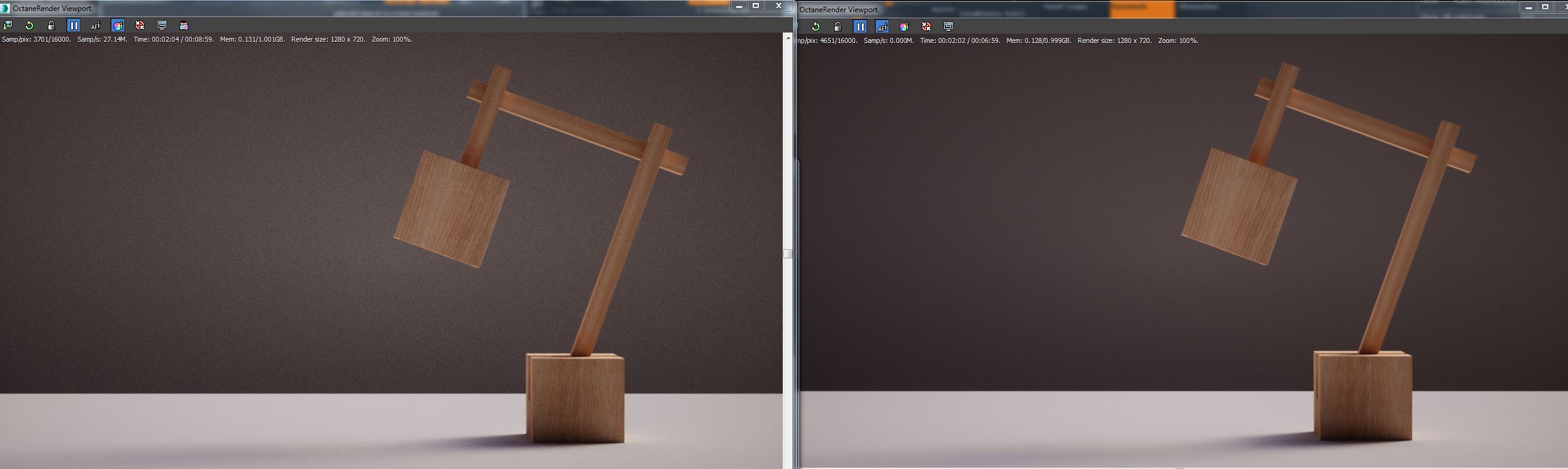Toggle the viewport lock in the 4651-sample window
The height and width of the screenshot is (469, 1568).
838,26
